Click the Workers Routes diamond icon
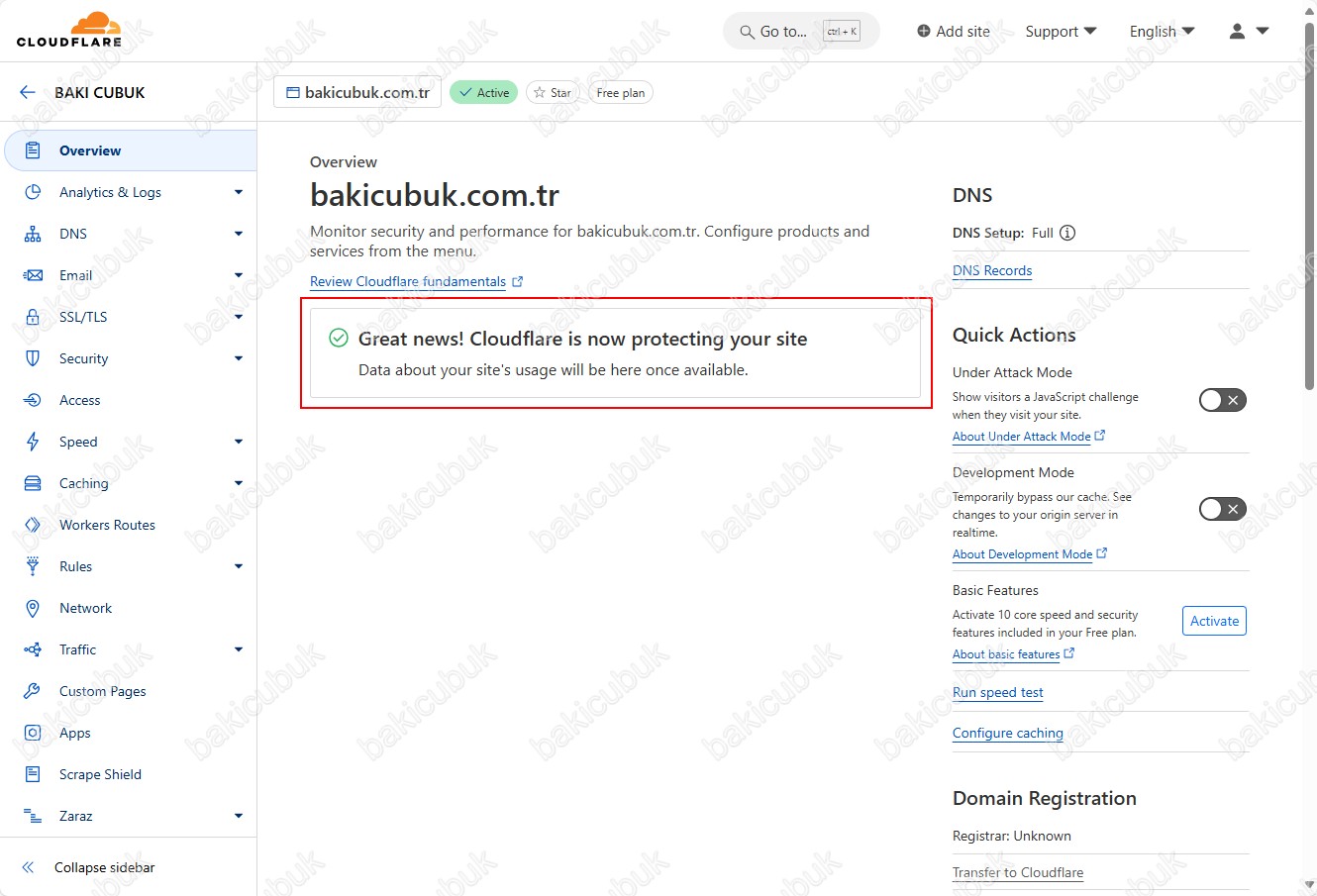Screen dimensions: 1317x896 [x=33, y=525]
